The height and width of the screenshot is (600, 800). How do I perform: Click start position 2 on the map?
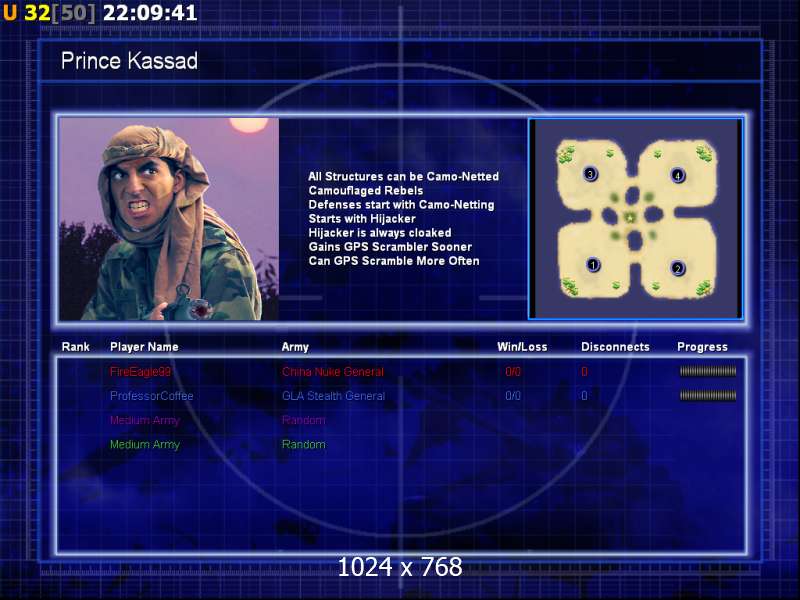pyautogui.click(x=678, y=268)
